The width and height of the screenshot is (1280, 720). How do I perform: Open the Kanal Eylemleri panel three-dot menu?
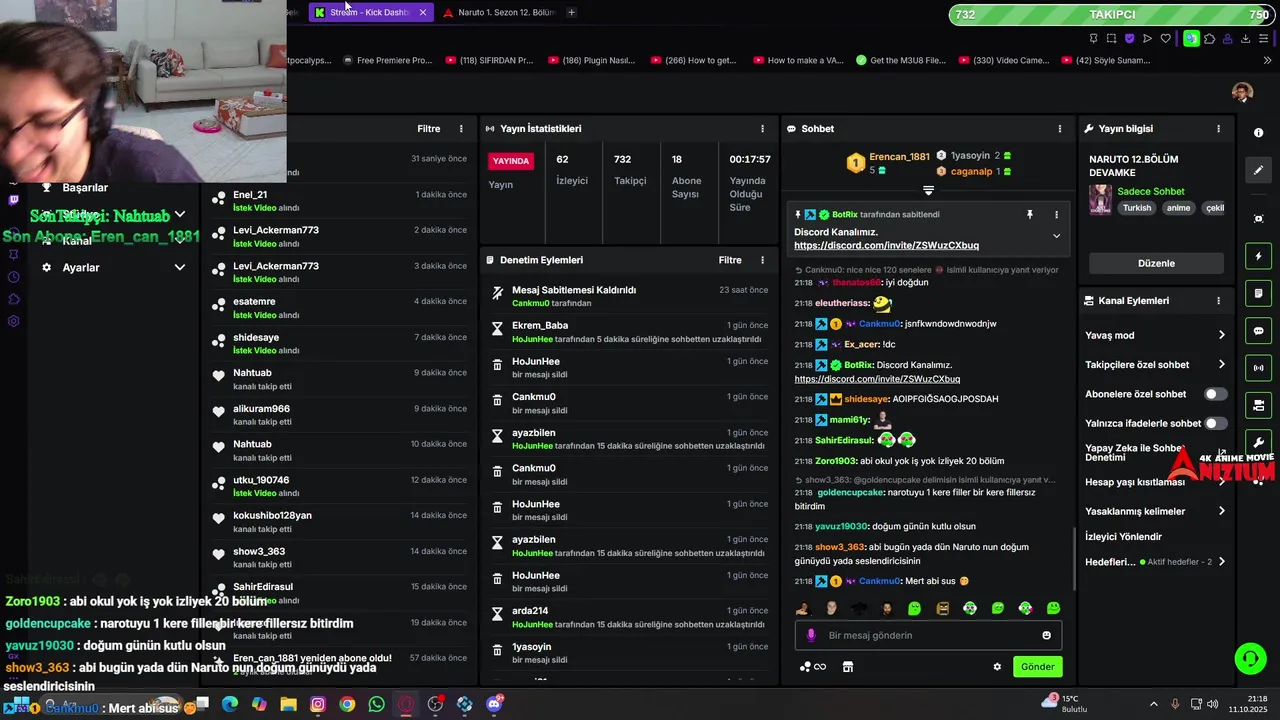[x=1218, y=301]
